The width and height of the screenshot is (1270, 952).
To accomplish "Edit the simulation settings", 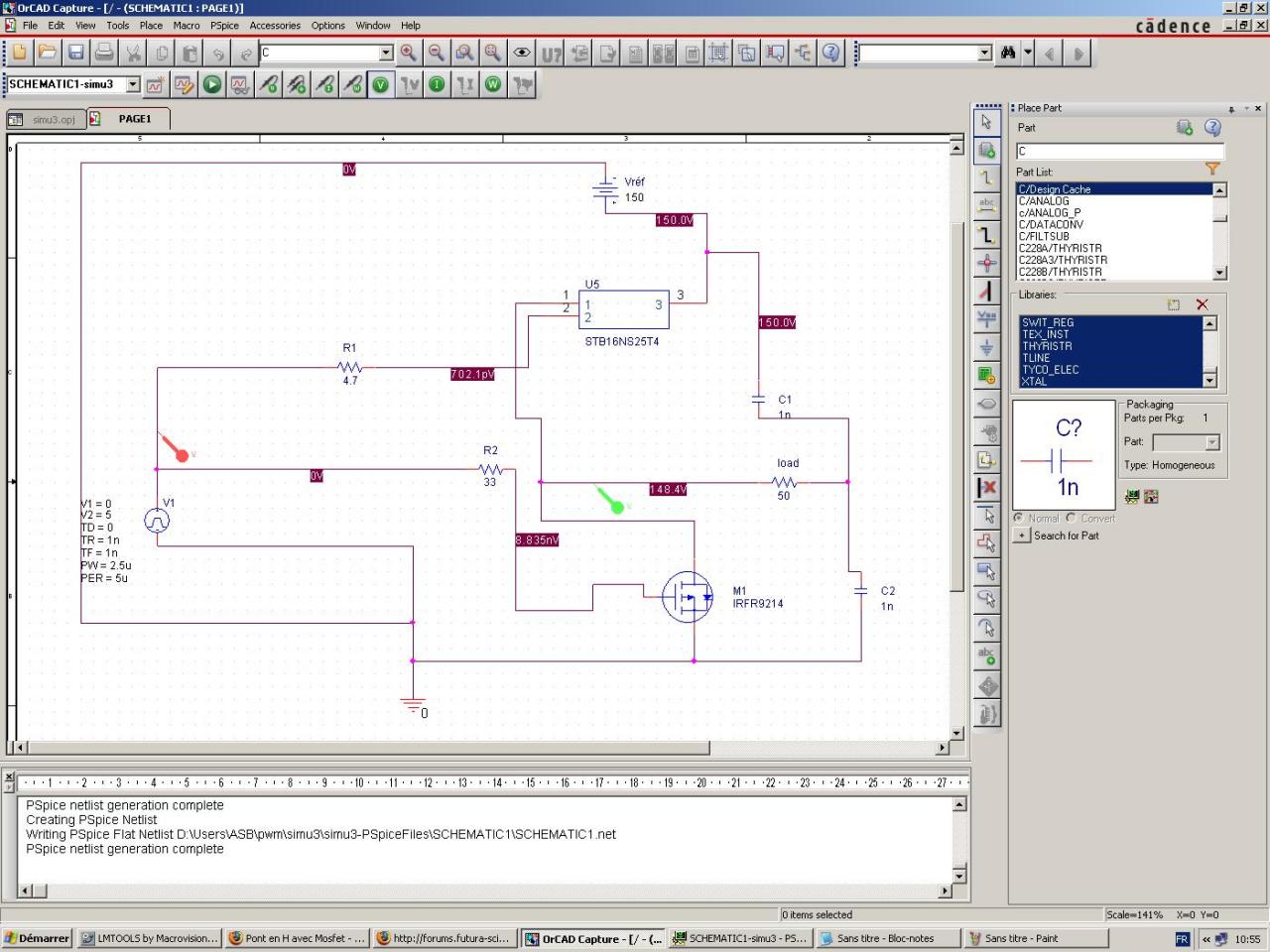I will point(184,85).
